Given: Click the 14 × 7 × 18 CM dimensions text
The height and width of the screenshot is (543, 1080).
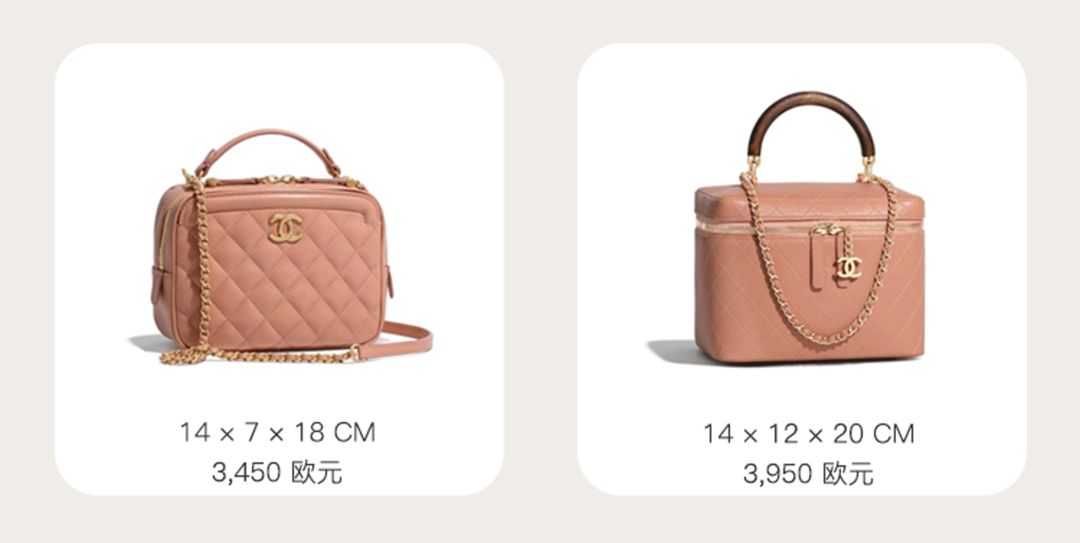Looking at the screenshot, I should tap(278, 433).
